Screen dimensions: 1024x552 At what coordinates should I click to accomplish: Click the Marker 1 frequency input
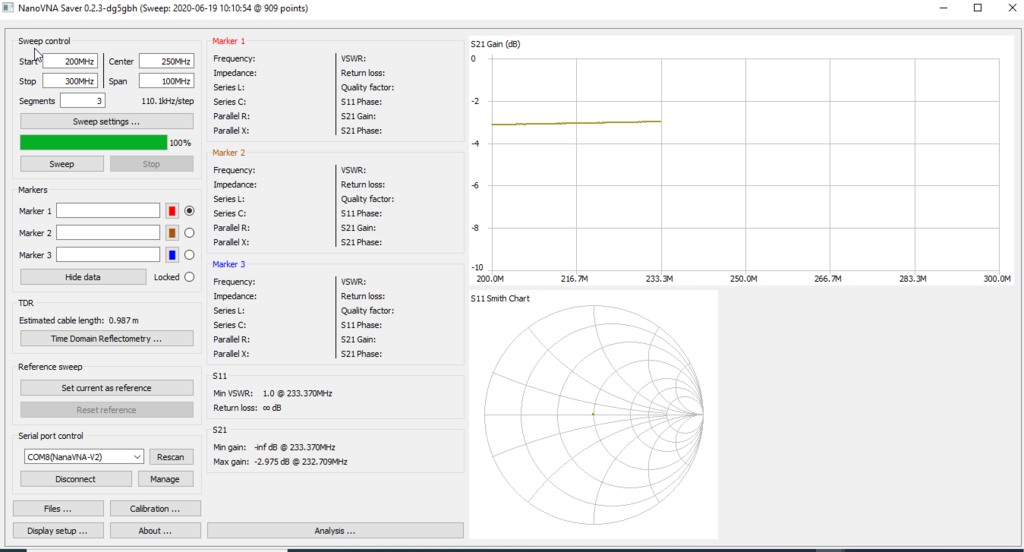pyautogui.click(x=108, y=211)
